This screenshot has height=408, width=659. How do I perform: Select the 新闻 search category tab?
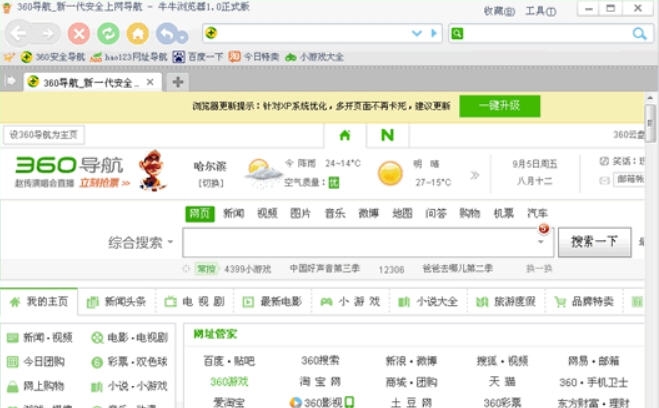(x=233, y=213)
